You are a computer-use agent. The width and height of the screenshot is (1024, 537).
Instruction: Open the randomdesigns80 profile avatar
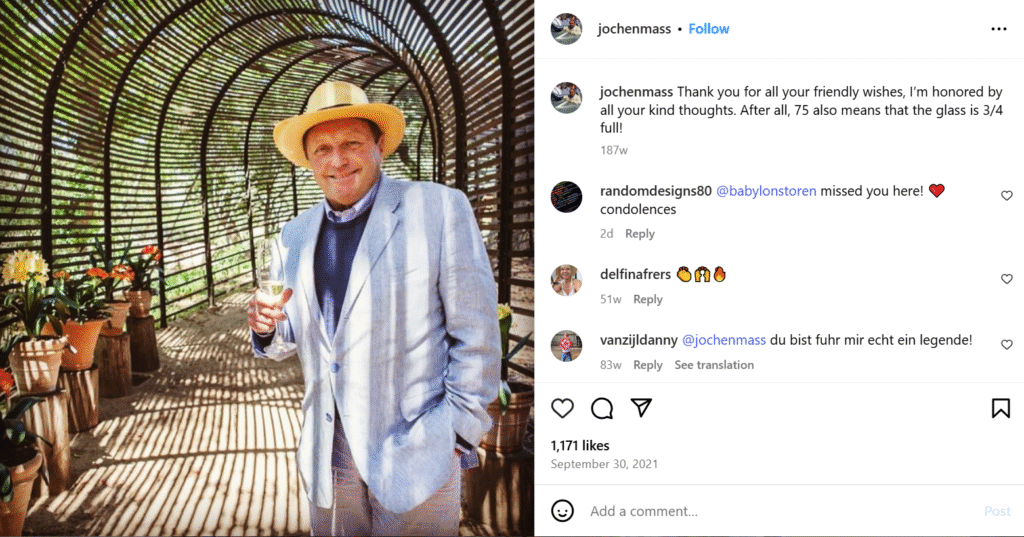coord(566,197)
